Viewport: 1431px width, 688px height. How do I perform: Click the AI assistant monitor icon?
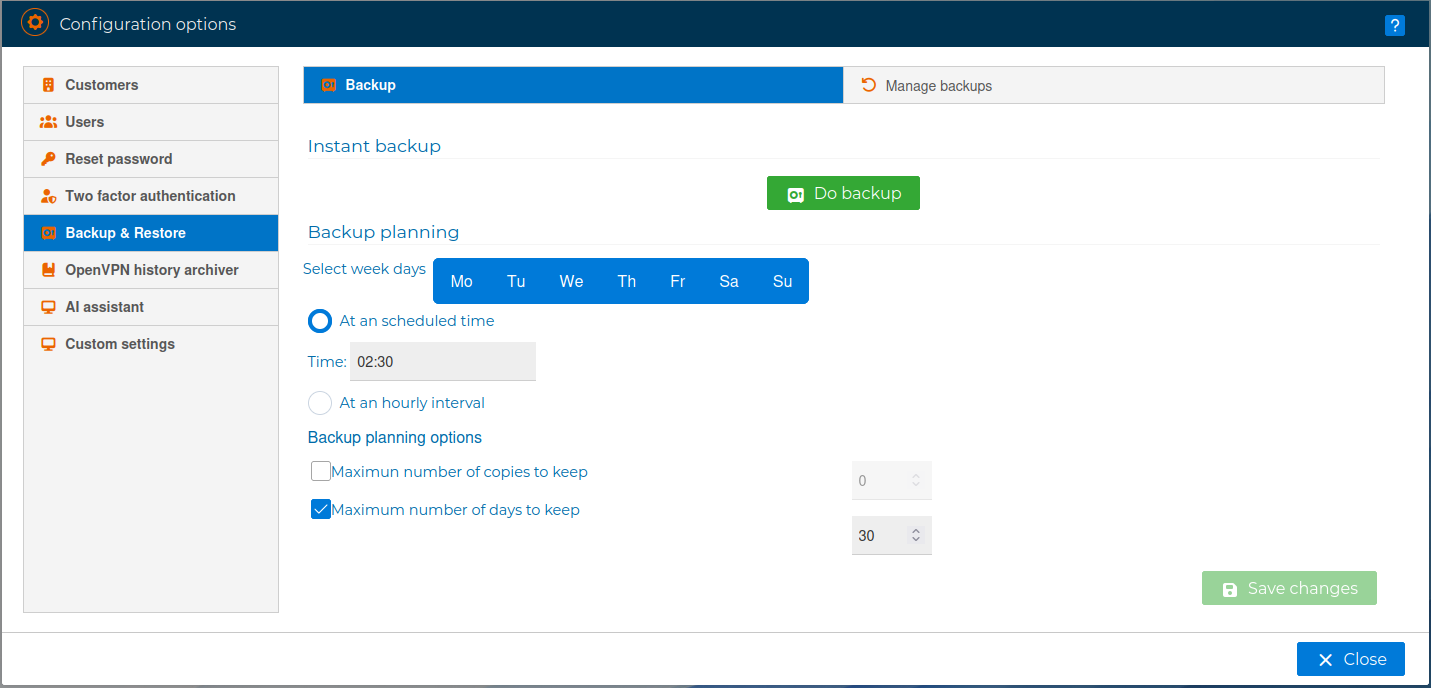[x=48, y=307]
